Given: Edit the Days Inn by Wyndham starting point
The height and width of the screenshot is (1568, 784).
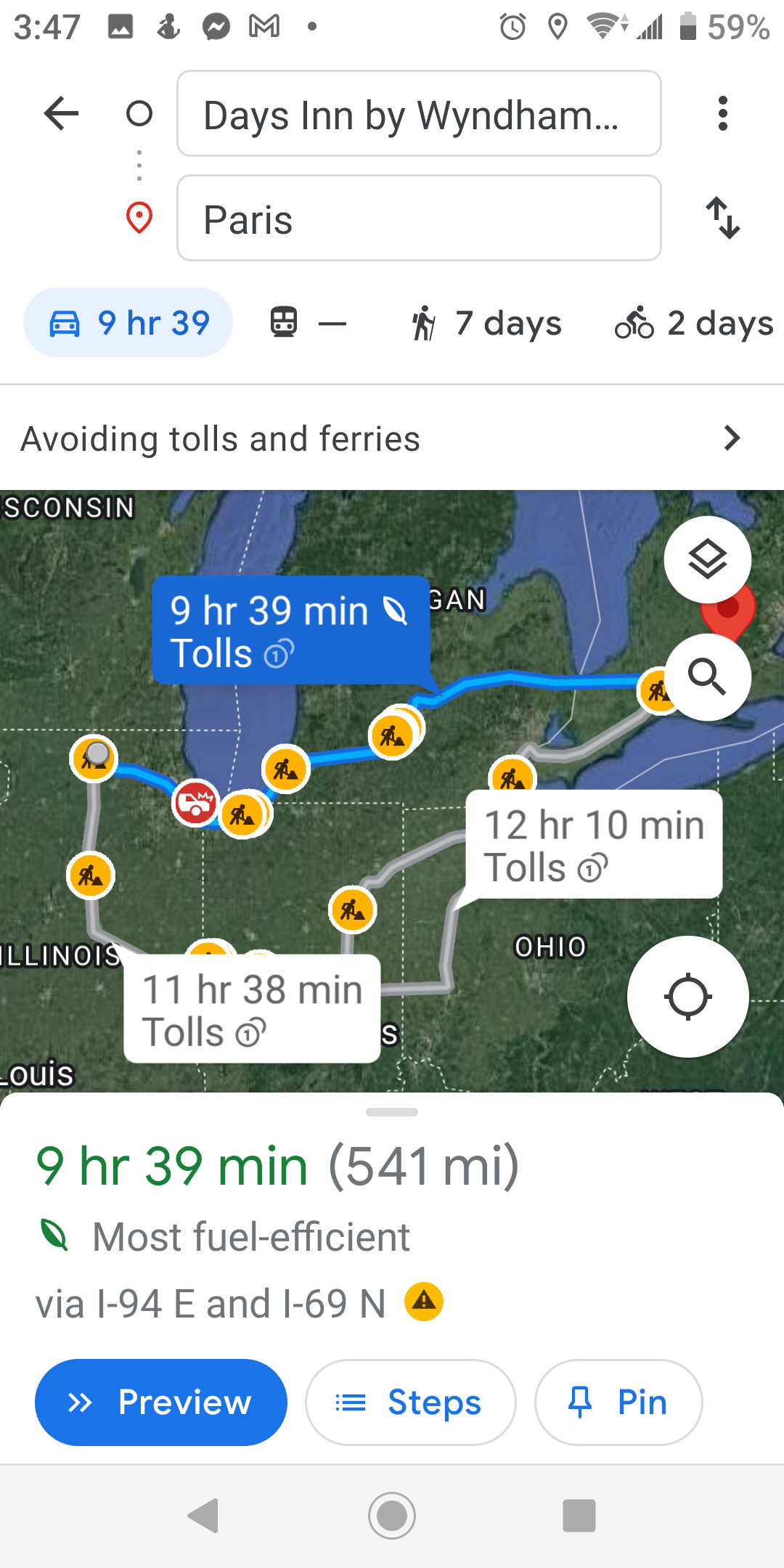Looking at the screenshot, I should (419, 114).
